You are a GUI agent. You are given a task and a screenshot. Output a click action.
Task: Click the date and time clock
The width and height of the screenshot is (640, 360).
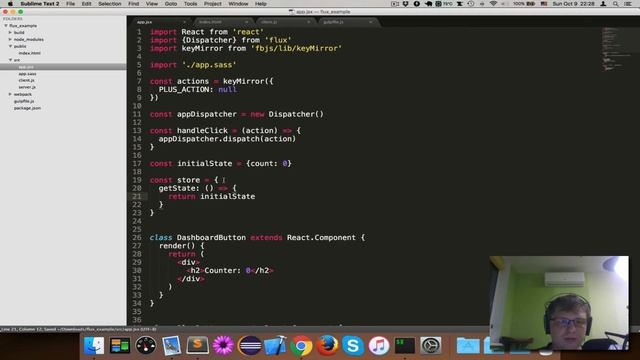(573, 4)
